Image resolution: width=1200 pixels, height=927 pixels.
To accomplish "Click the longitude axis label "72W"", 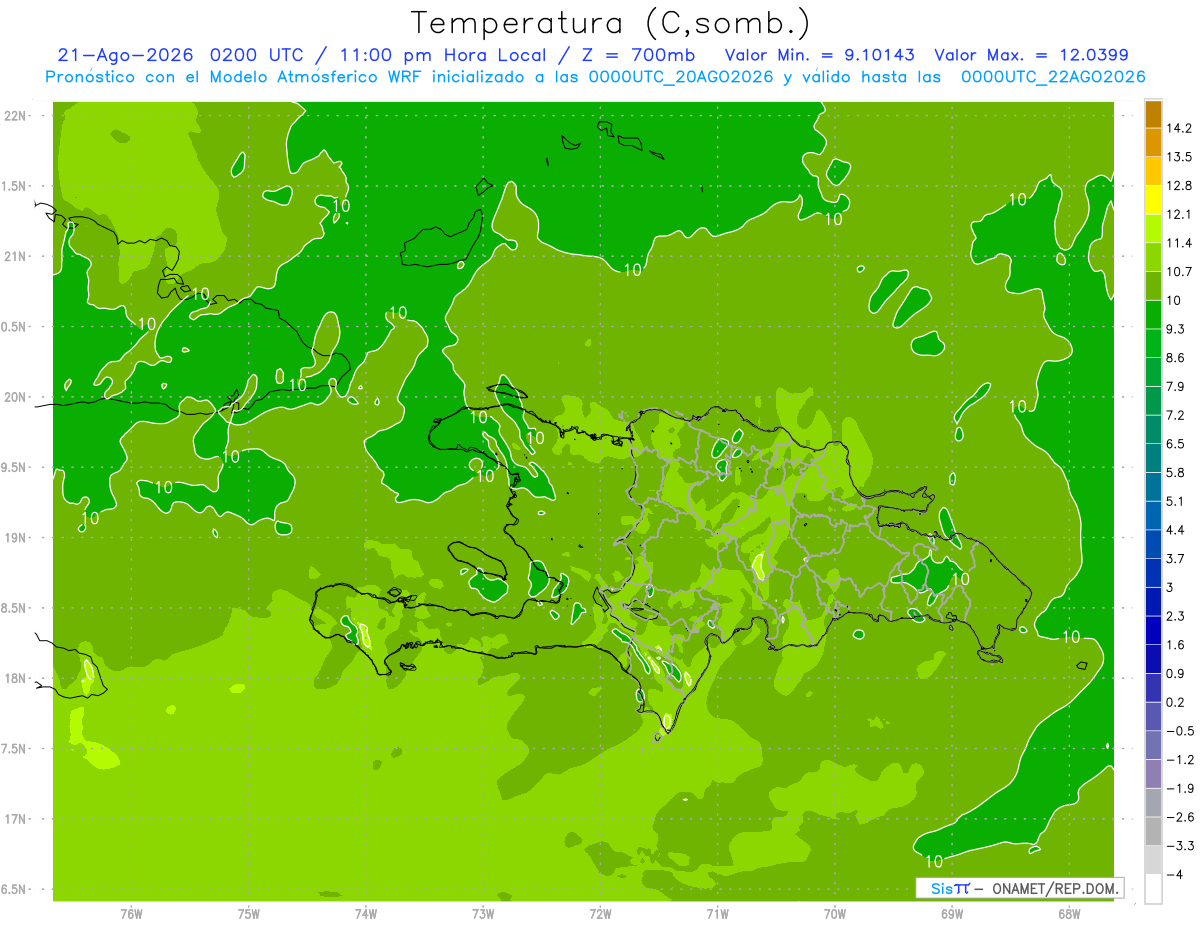I will [x=600, y=914].
